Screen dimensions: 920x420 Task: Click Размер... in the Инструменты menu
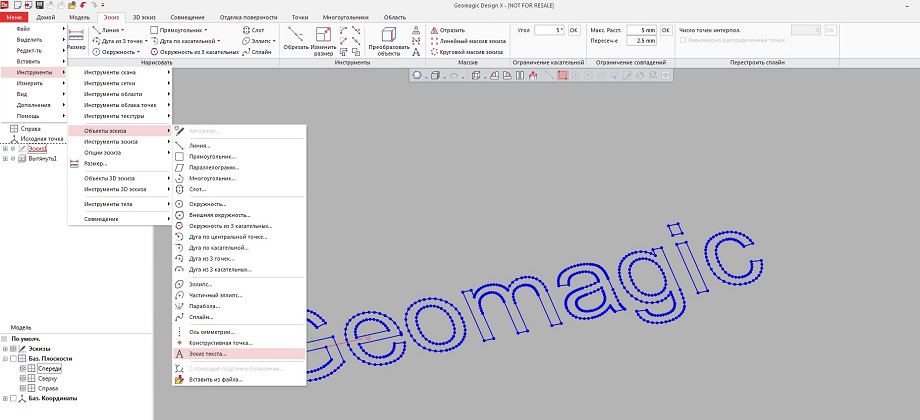pos(120,164)
